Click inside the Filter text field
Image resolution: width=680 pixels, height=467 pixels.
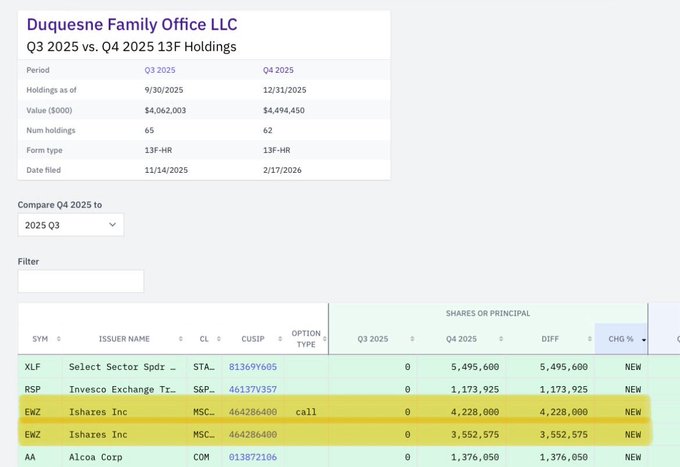coord(80,281)
